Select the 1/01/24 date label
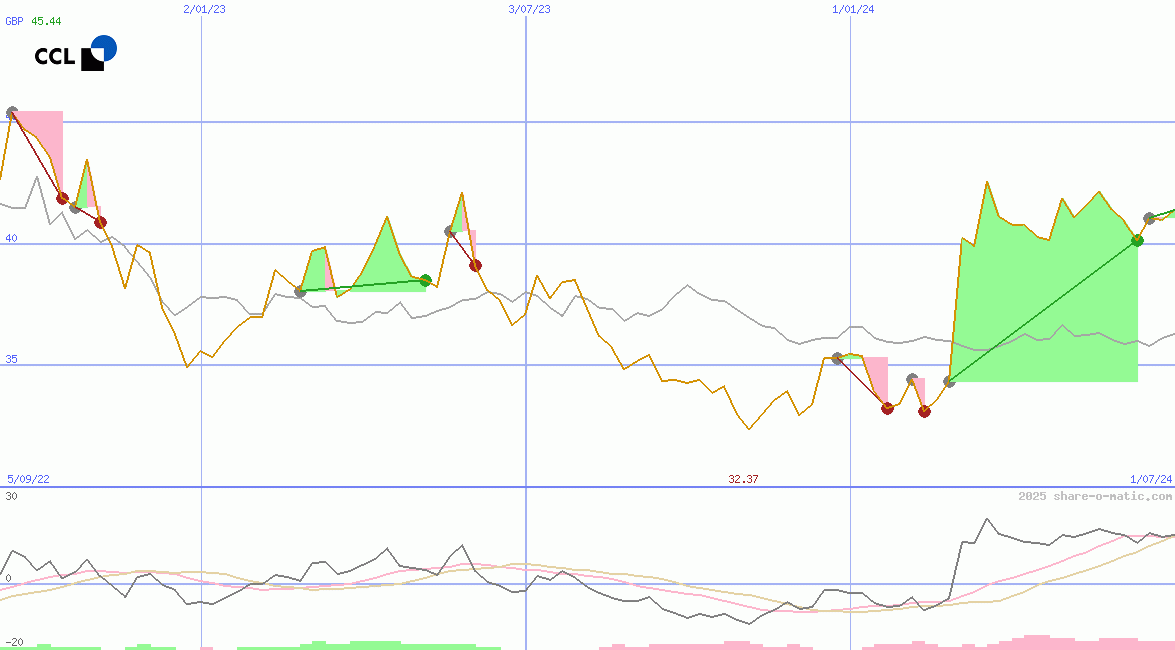Image resolution: width=1175 pixels, height=650 pixels. (854, 9)
